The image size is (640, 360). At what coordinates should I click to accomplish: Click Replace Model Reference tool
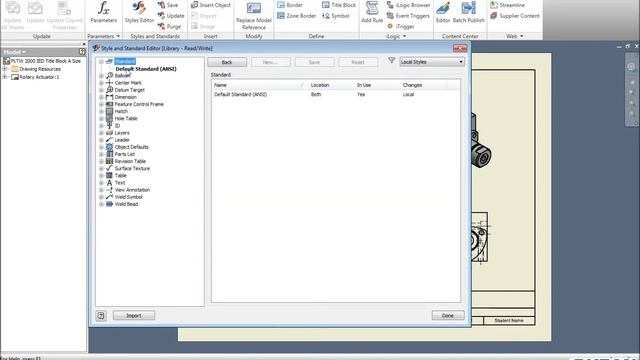tap(253, 16)
